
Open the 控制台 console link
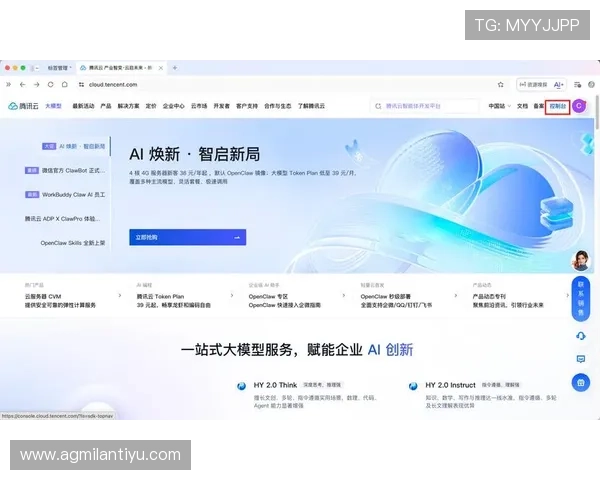pos(558,106)
